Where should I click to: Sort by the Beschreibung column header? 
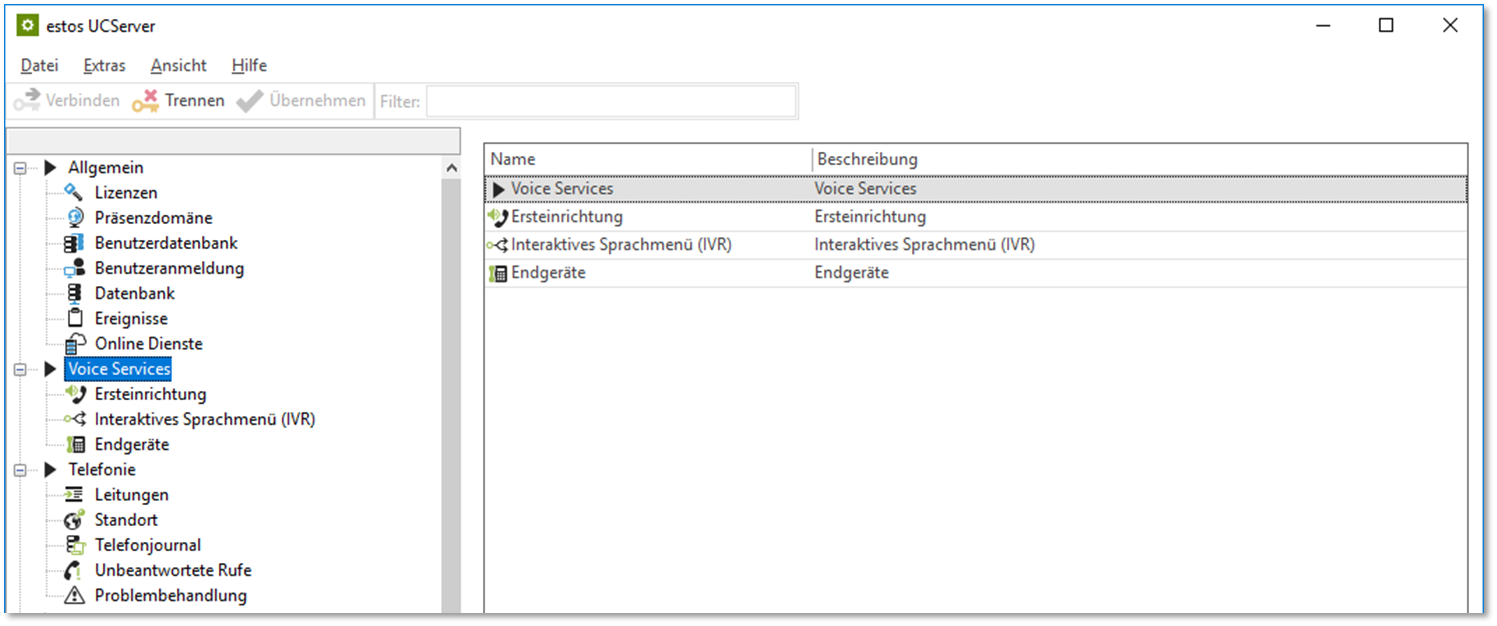point(867,159)
